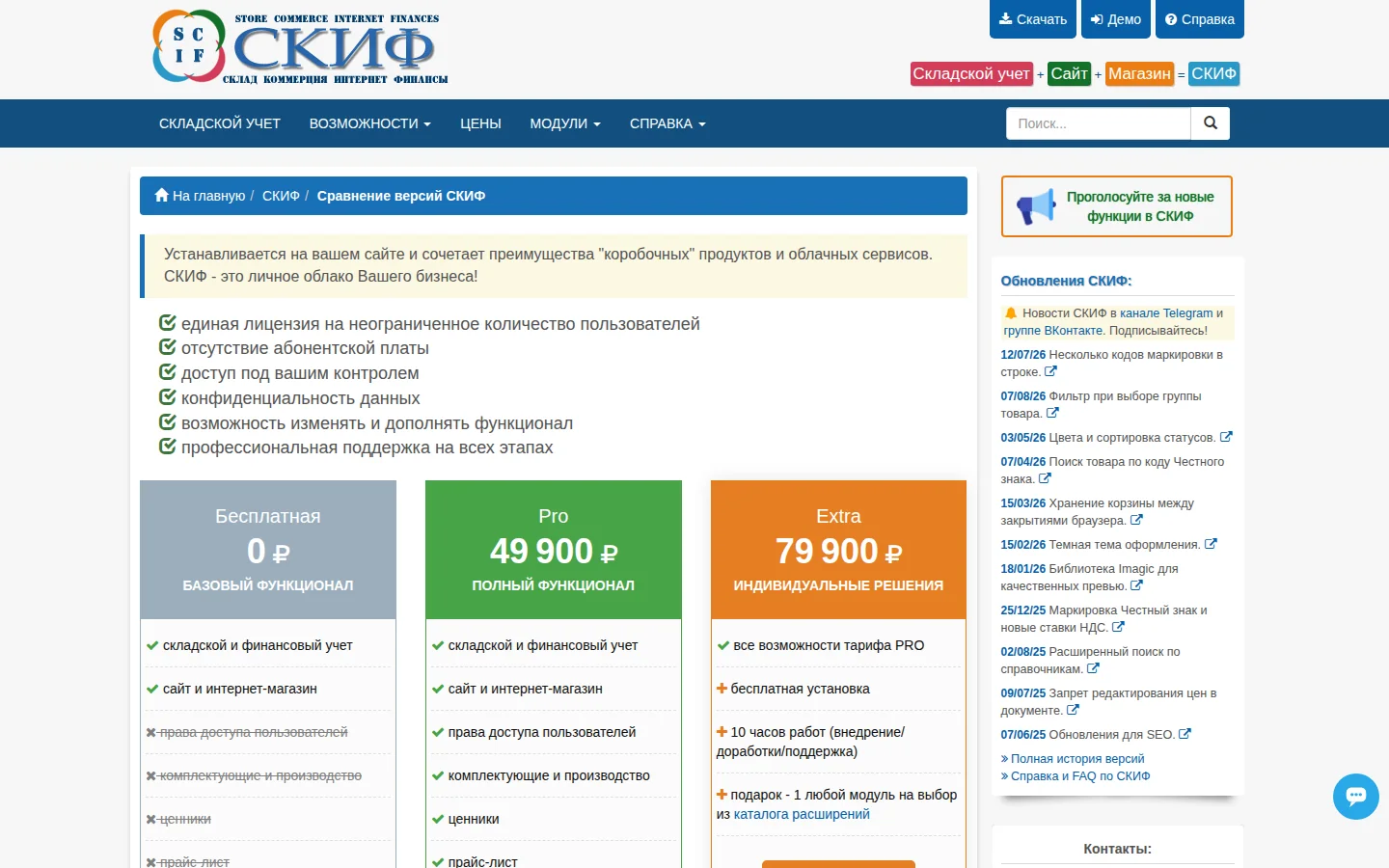This screenshot has width=1389, height=868.
Task: Expand the ВОЗМОЖНОСТИ dropdown menu
Action: (x=370, y=123)
